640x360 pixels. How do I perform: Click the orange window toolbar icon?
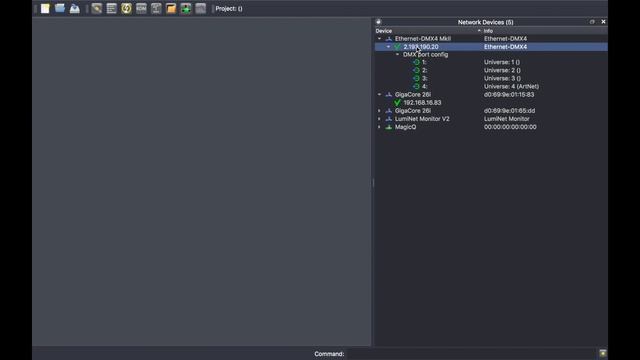[x=171, y=9]
